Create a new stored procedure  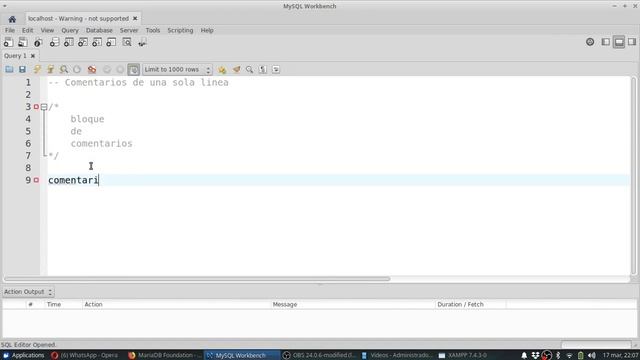pos(97,42)
